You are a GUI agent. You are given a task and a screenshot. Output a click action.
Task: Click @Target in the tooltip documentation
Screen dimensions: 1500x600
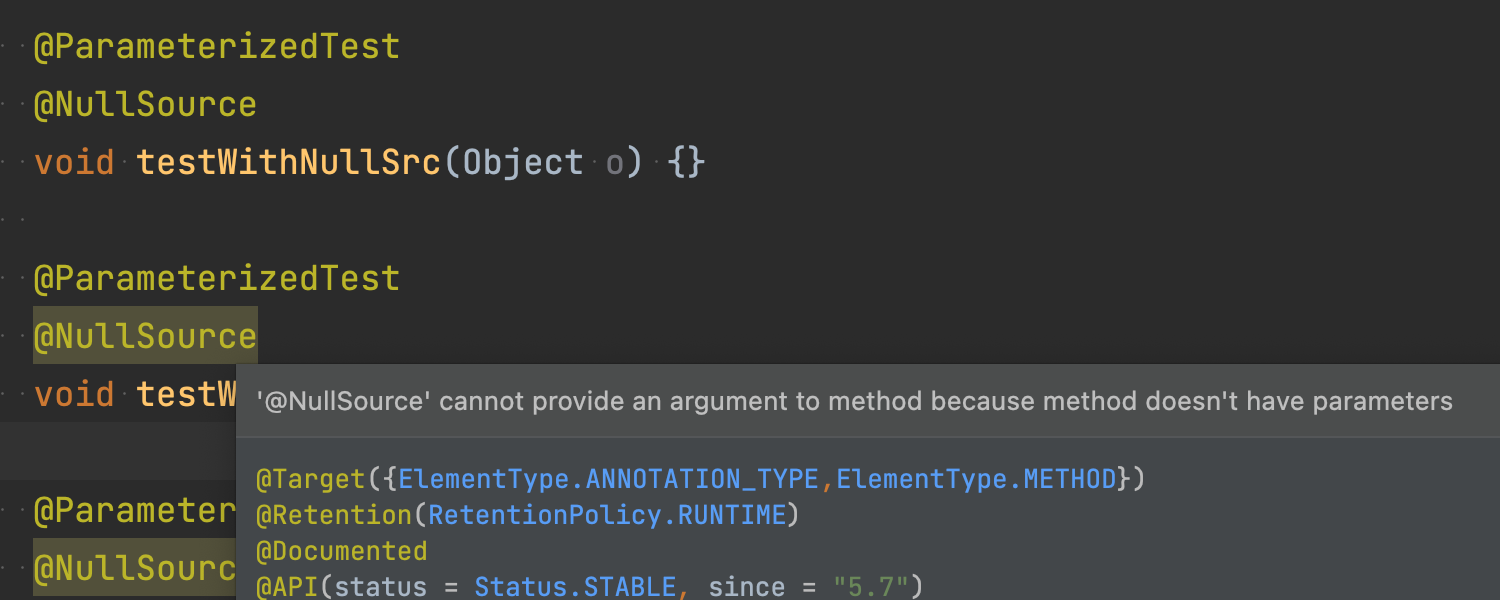(311, 480)
